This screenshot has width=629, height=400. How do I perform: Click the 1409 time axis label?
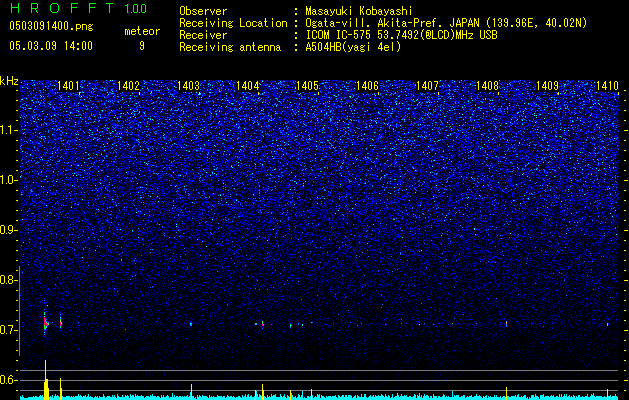pos(547,86)
